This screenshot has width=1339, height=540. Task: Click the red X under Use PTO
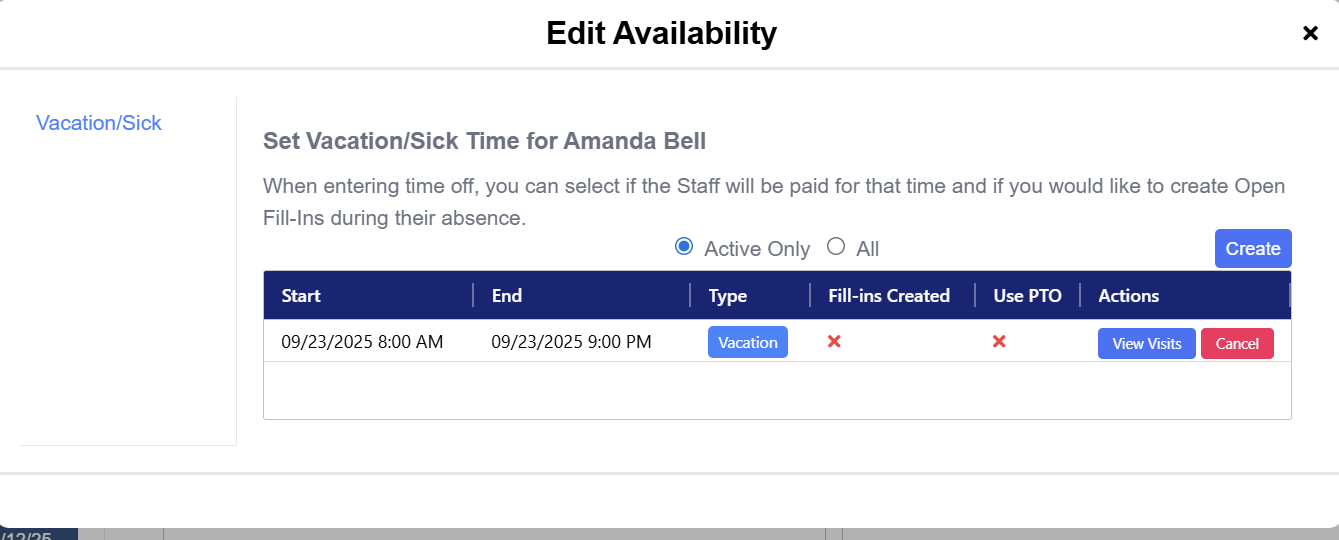[998, 342]
